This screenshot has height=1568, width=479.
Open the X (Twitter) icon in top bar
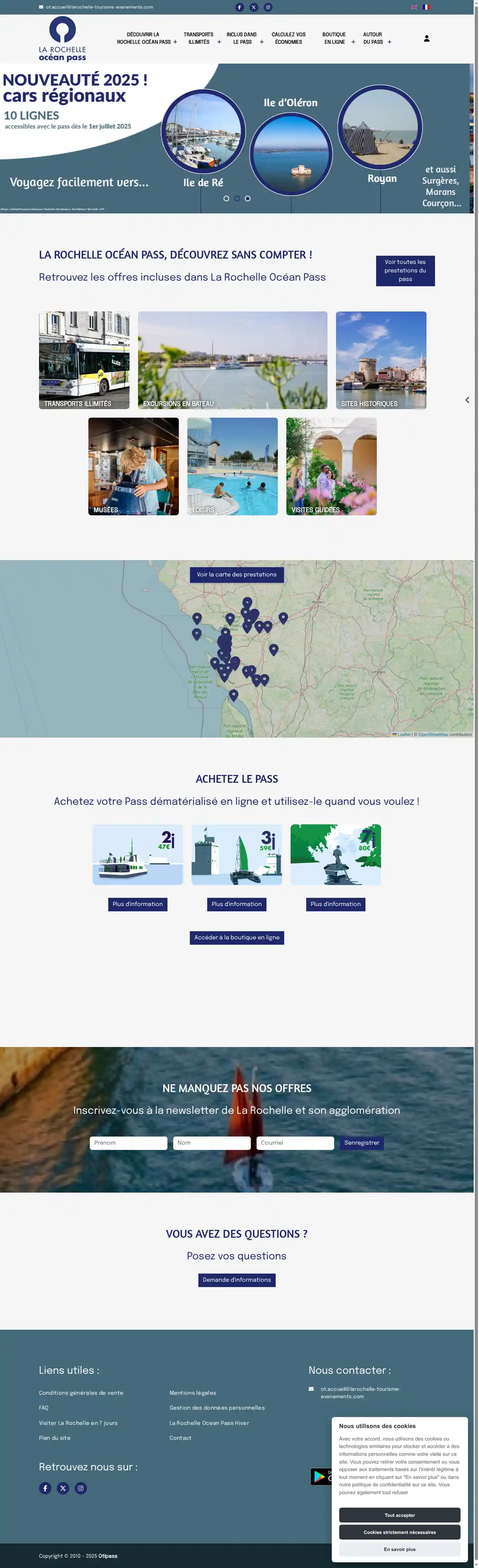tap(253, 7)
